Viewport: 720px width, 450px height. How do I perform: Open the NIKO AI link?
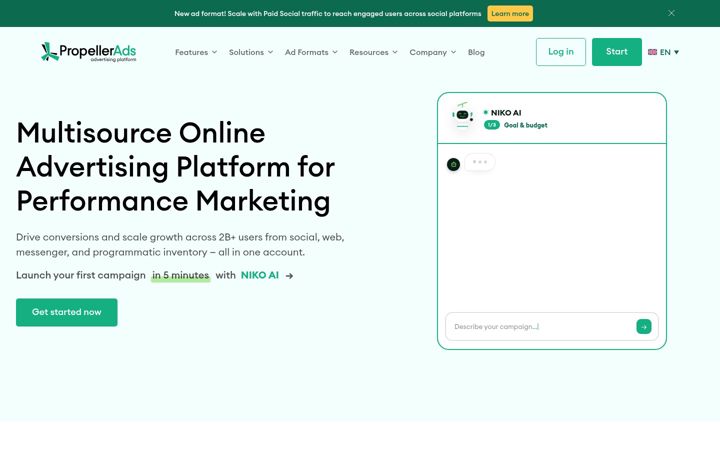click(x=259, y=275)
